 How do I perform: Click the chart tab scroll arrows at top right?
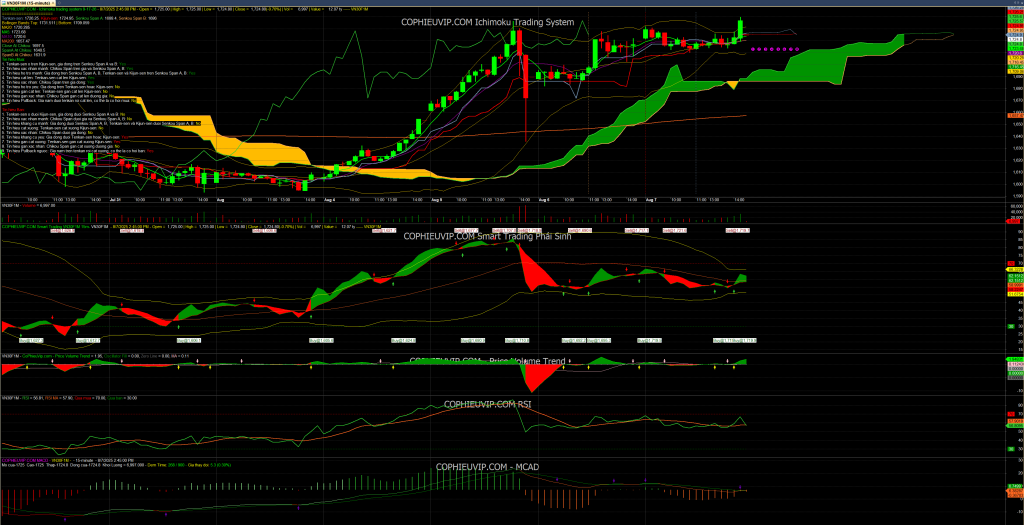[x=1017, y=3]
